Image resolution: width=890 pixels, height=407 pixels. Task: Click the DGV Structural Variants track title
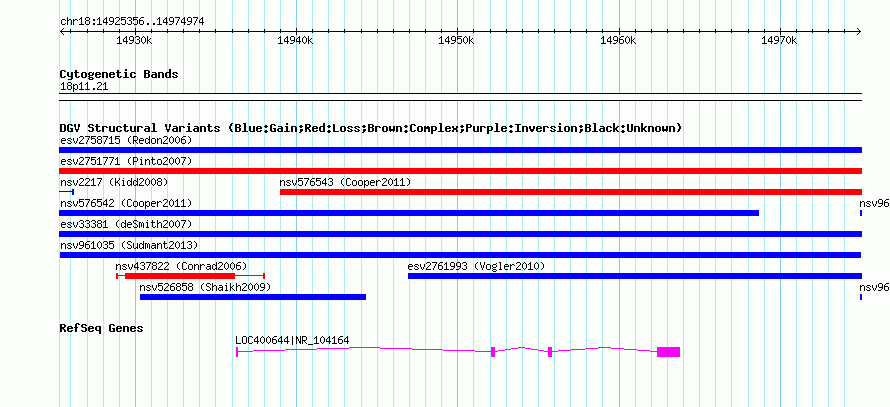tap(371, 128)
